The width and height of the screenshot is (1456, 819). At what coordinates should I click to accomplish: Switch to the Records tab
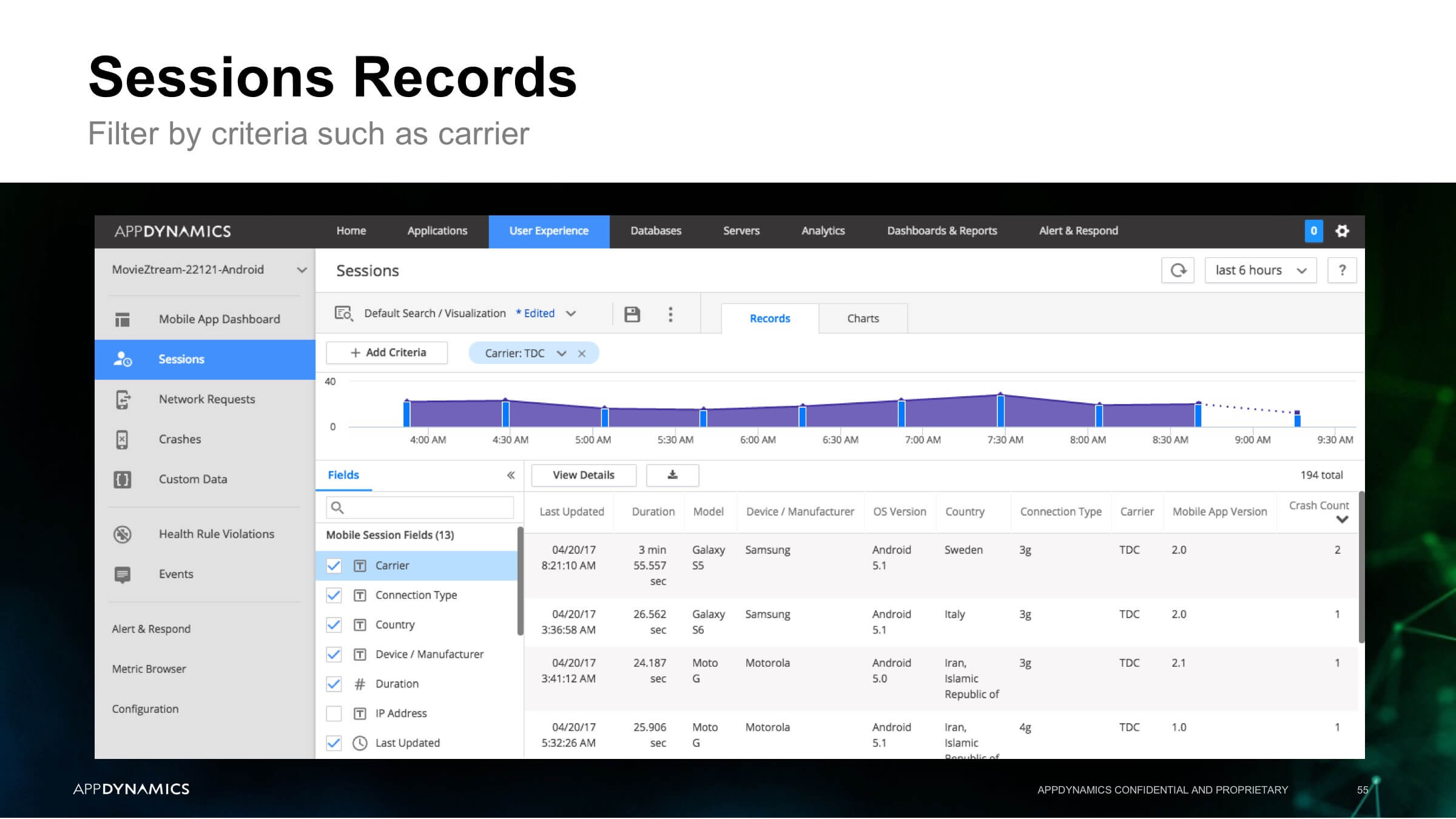tap(770, 318)
